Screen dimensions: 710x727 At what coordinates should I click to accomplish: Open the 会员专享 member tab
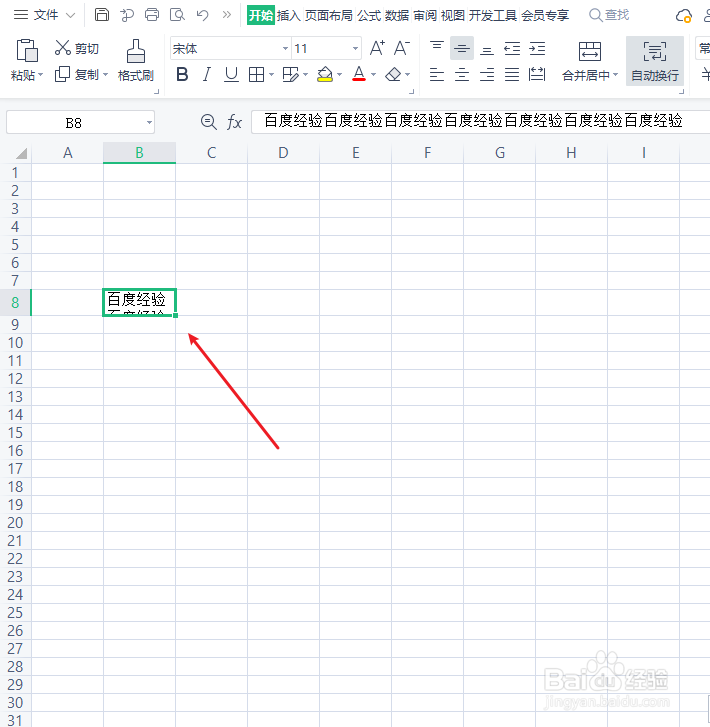(545, 15)
